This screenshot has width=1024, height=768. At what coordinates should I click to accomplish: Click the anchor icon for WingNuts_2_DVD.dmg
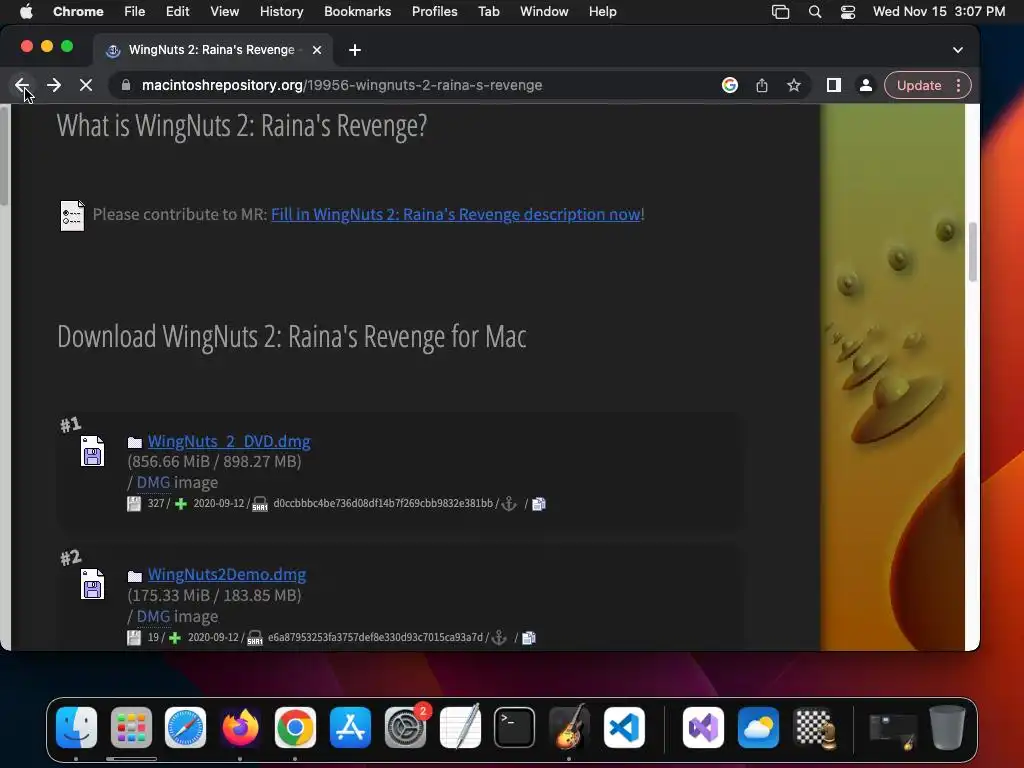click(509, 504)
